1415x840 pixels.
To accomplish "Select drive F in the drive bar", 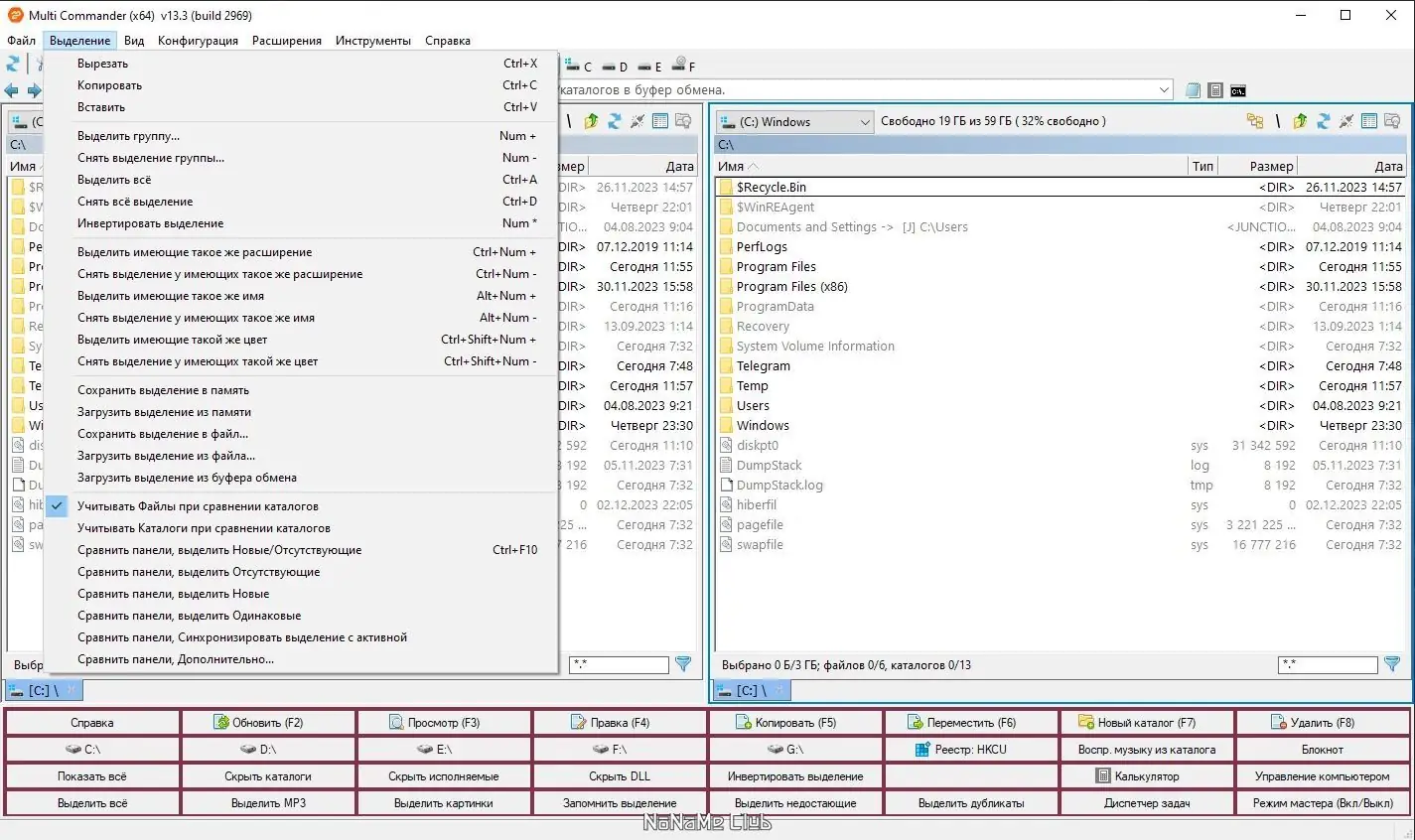I will [683, 66].
